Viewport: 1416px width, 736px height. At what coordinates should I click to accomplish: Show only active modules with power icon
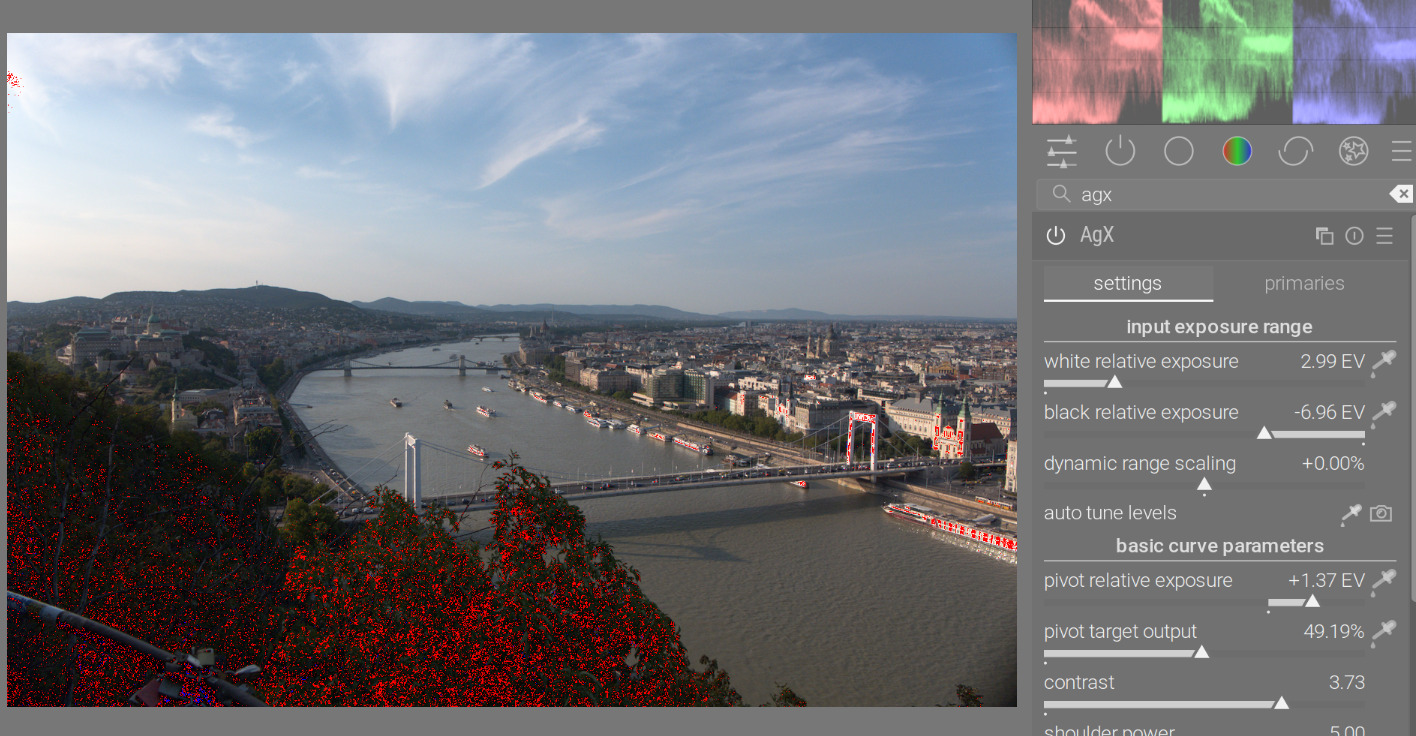pyautogui.click(x=1120, y=152)
